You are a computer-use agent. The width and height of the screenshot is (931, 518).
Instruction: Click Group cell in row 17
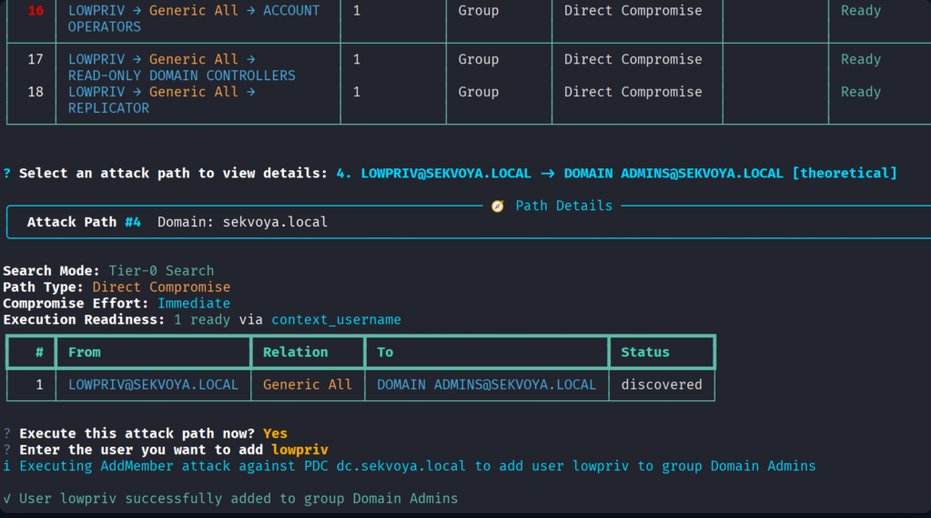[x=478, y=59]
